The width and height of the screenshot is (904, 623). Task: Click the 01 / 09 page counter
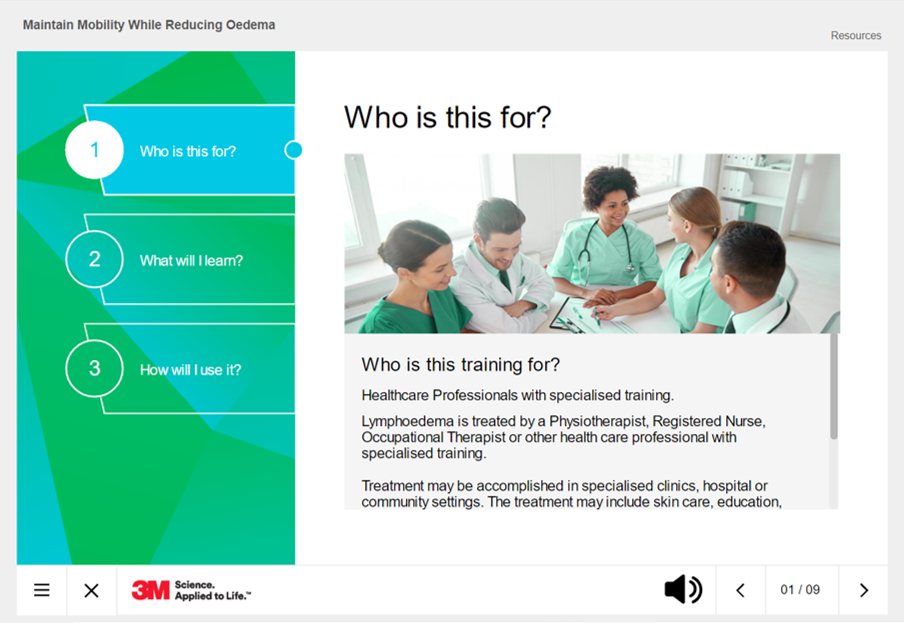tap(800, 590)
